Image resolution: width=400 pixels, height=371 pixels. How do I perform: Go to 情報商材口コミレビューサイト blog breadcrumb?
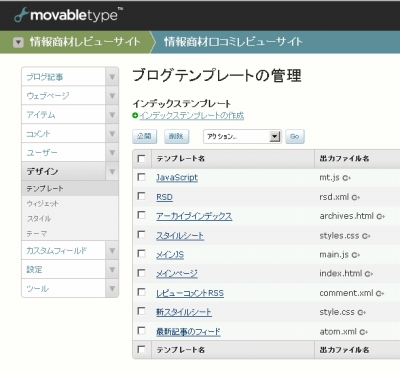coord(233,42)
